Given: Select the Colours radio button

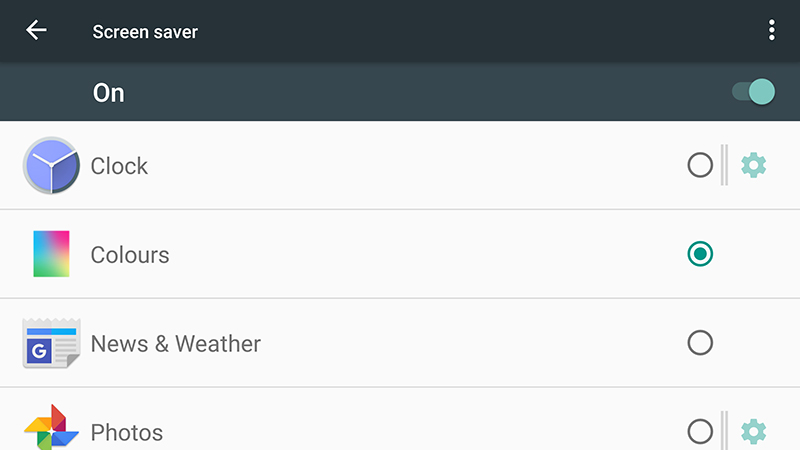Looking at the screenshot, I should (x=700, y=254).
